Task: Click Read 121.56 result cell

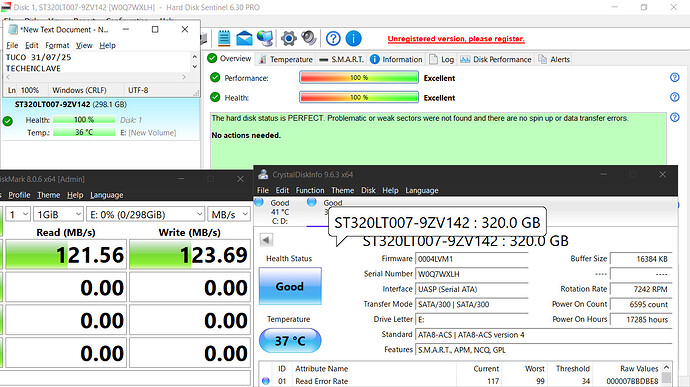Action: (66, 254)
